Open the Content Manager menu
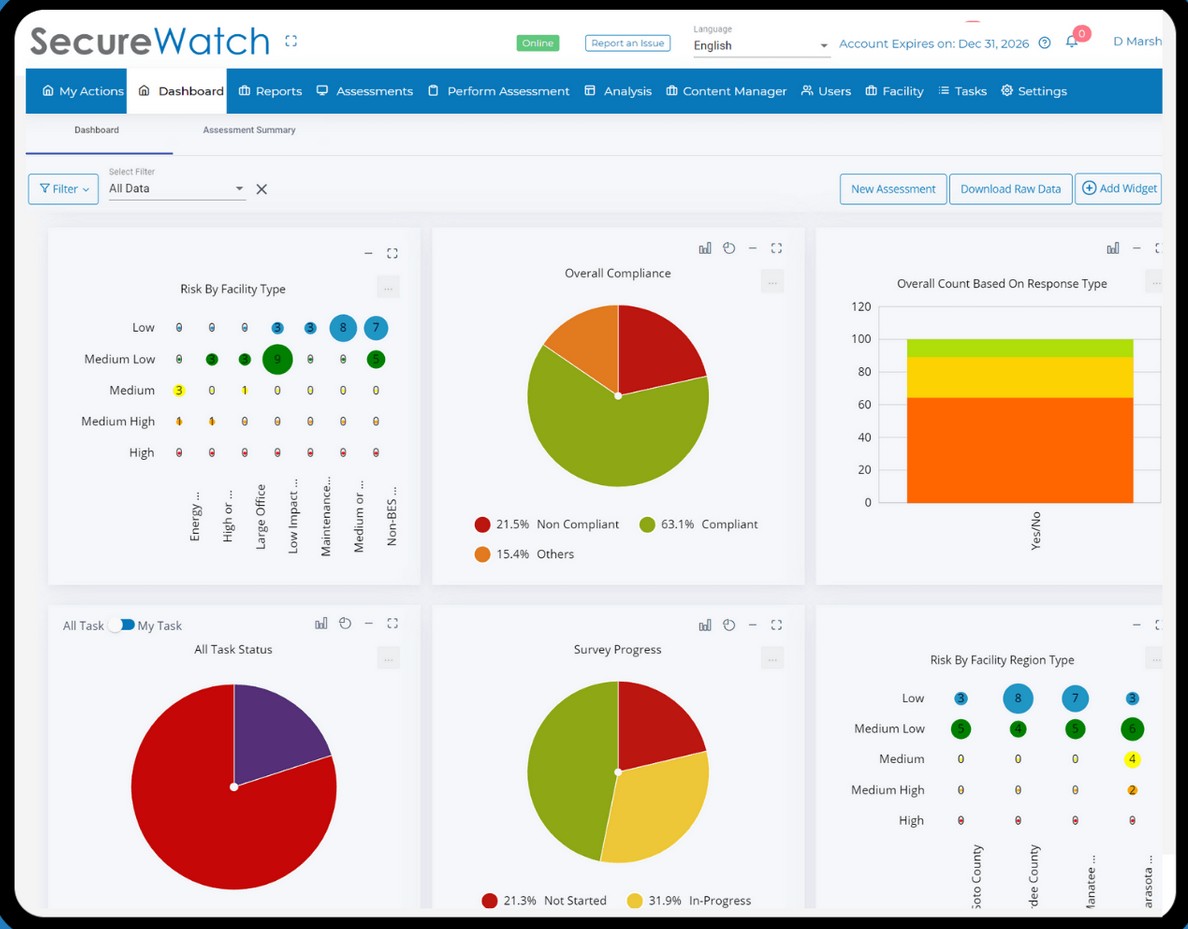 (726, 90)
